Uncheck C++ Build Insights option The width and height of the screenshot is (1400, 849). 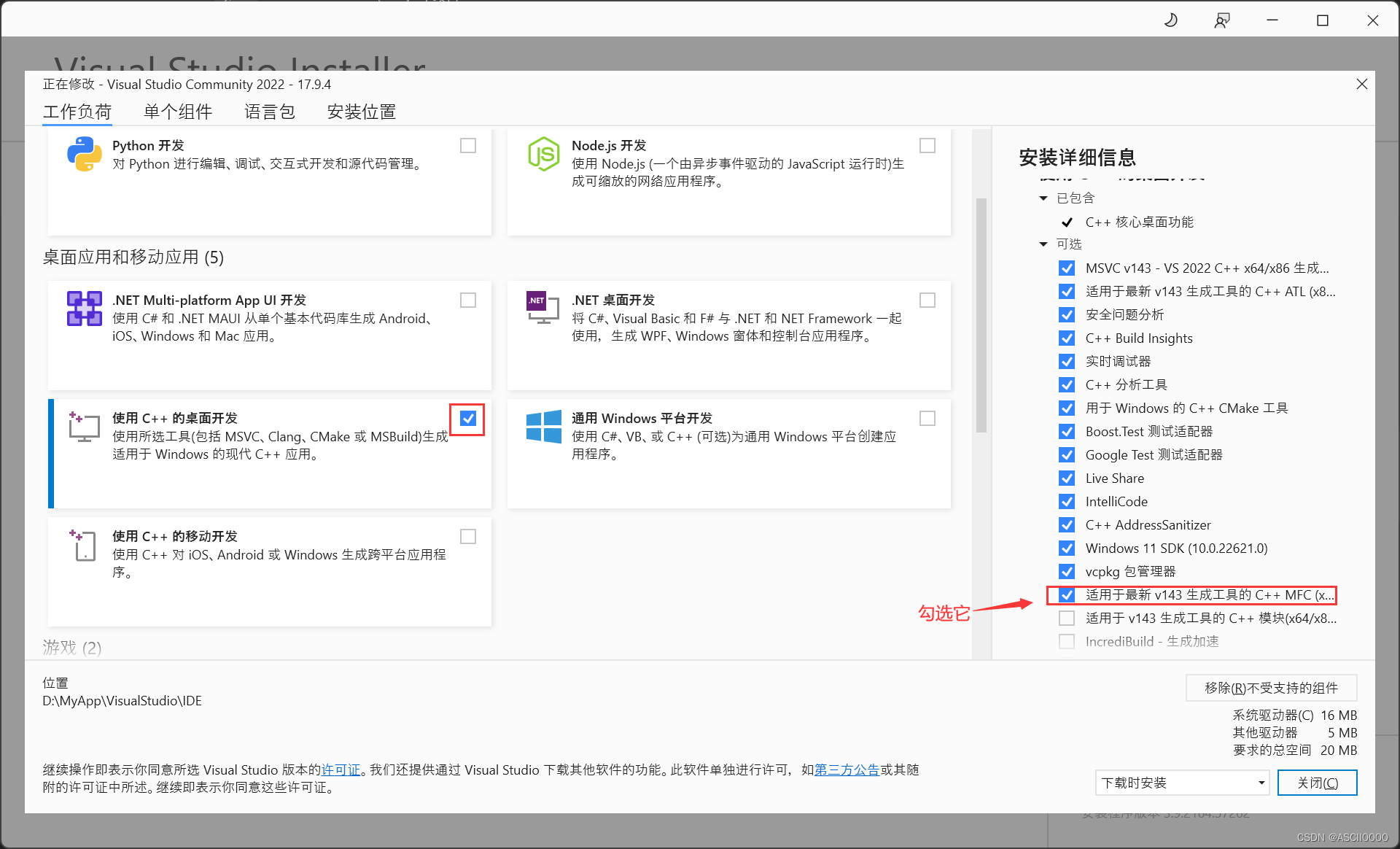click(1067, 338)
